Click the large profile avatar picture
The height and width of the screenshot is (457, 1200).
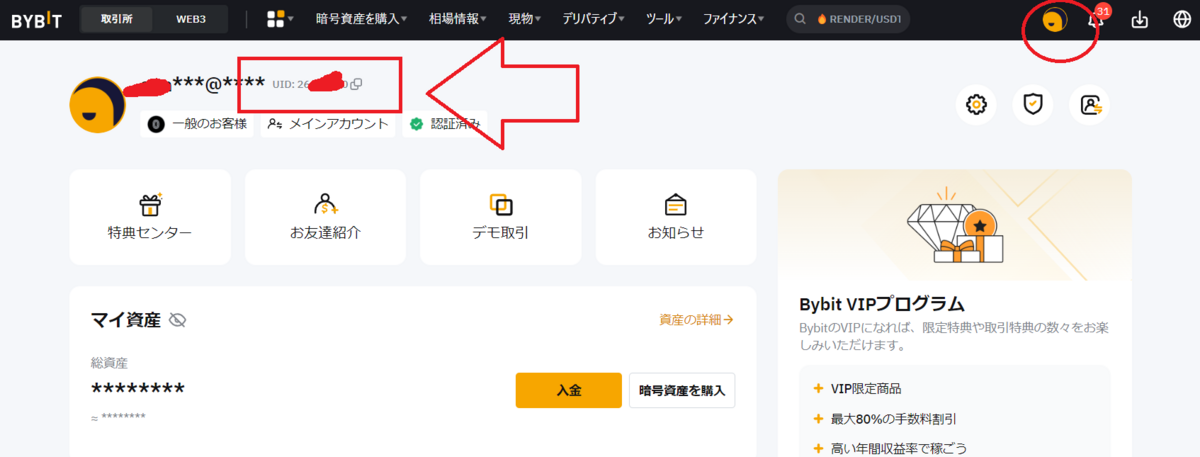(x=98, y=104)
